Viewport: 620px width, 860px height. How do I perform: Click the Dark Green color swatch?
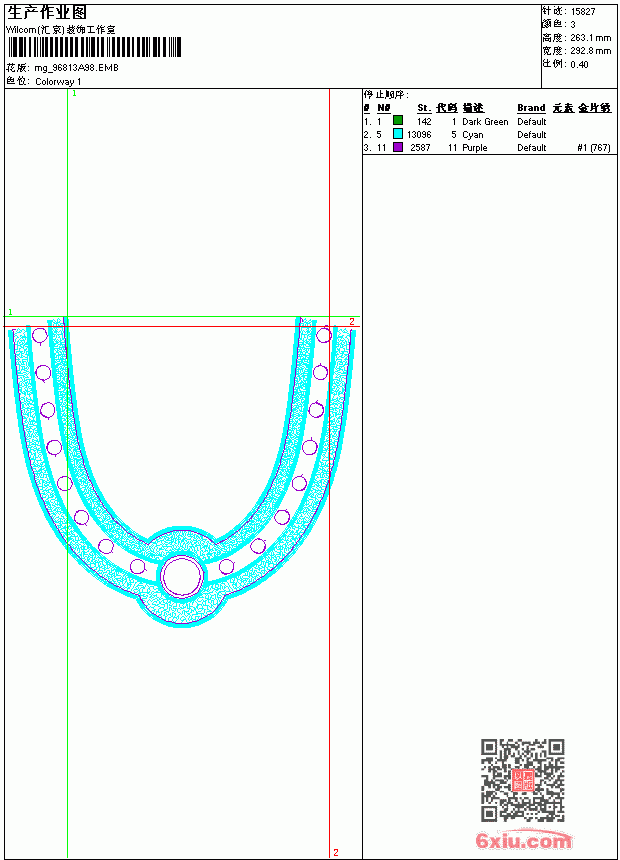(398, 121)
